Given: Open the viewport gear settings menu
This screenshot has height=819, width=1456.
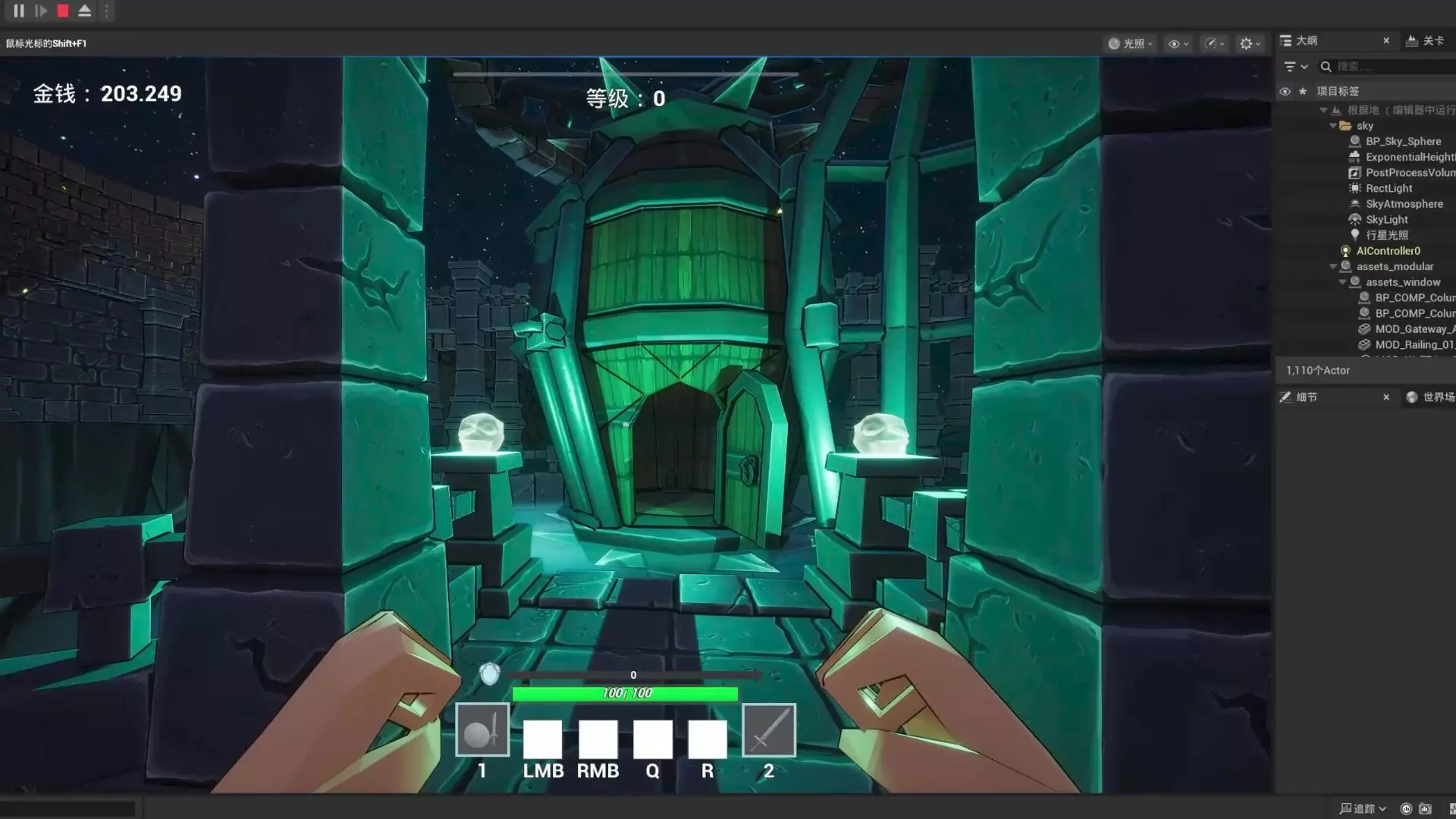Looking at the screenshot, I should [1250, 44].
